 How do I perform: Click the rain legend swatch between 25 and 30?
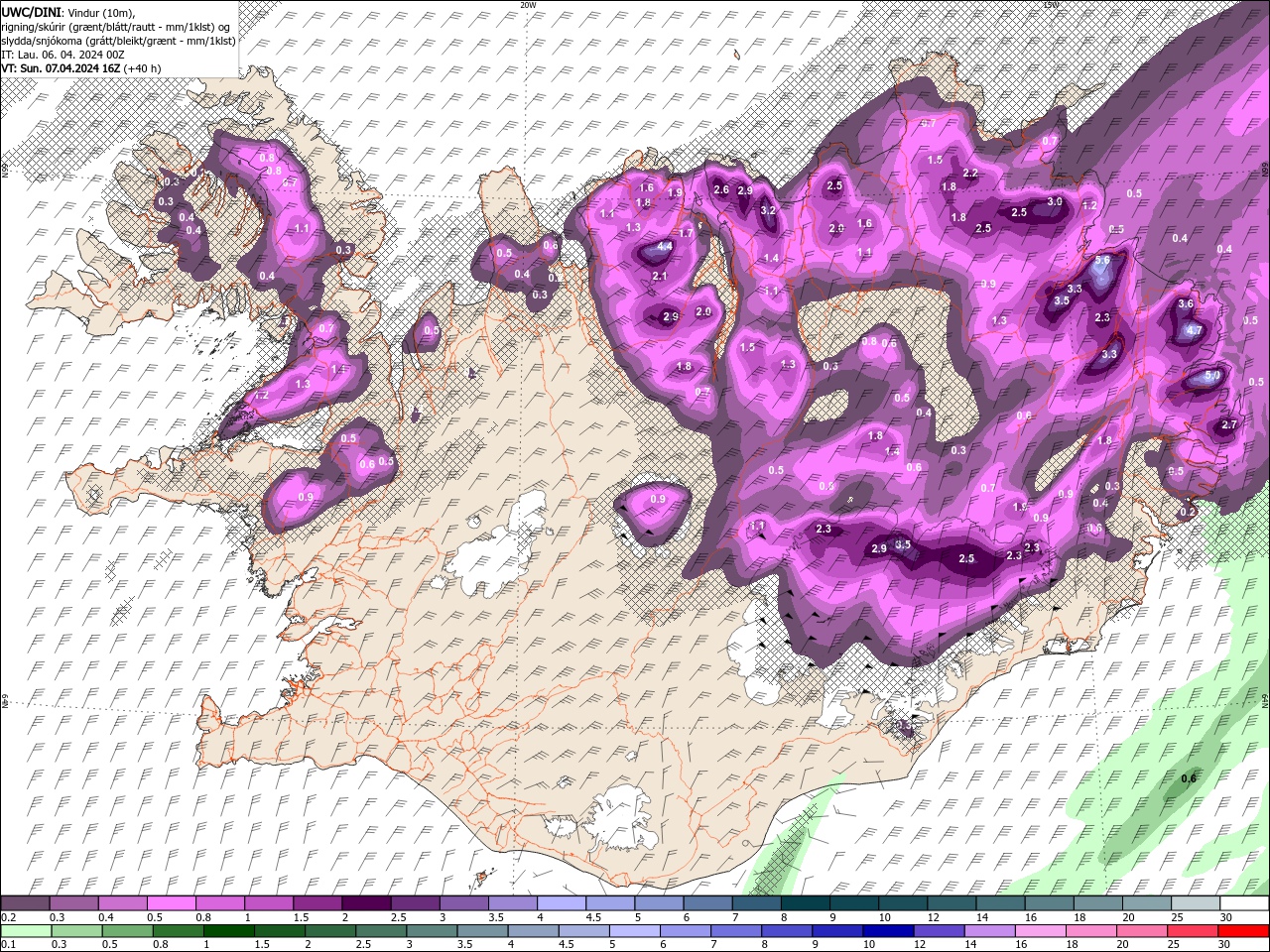coord(1195,931)
